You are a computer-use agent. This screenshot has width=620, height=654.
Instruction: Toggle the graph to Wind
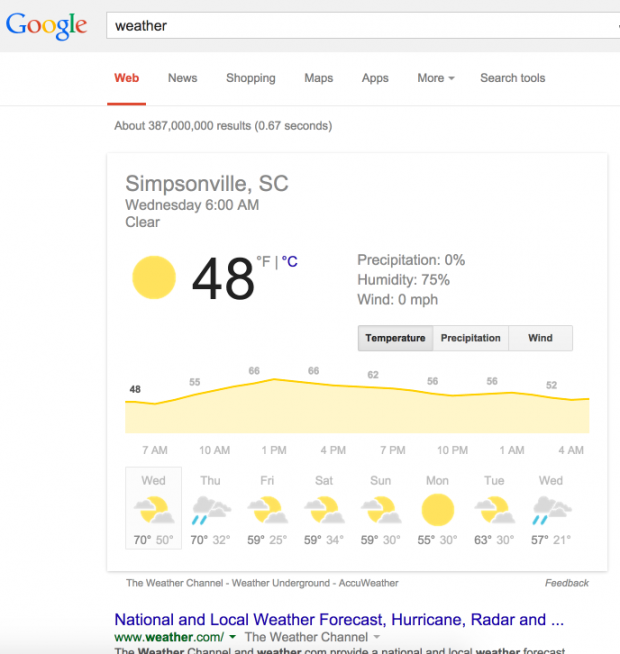540,338
